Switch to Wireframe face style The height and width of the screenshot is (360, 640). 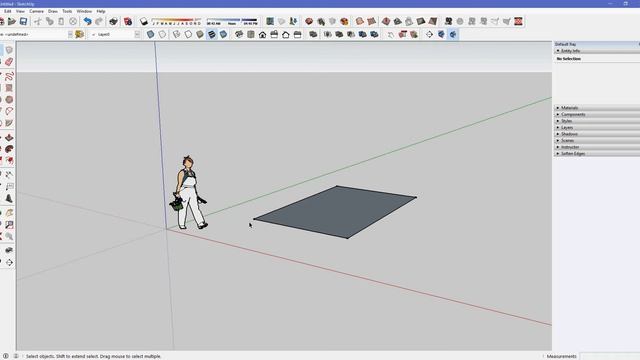point(176,34)
